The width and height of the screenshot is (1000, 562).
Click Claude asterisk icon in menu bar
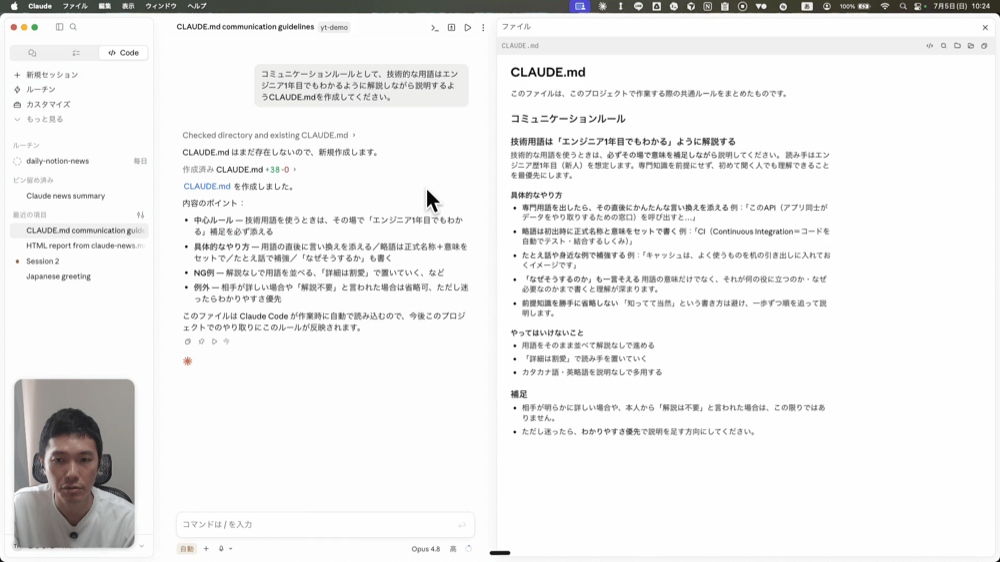tap(603, 6)
